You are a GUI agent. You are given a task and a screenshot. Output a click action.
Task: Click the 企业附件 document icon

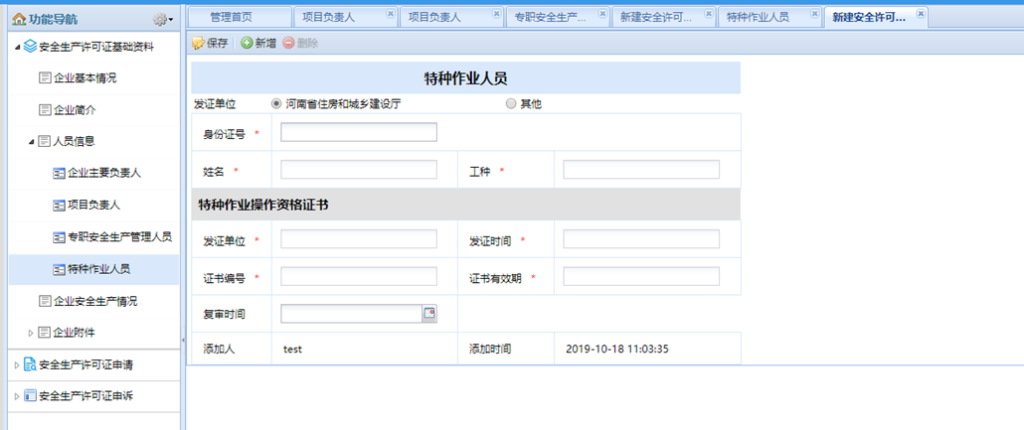click(x=44, y=333)
